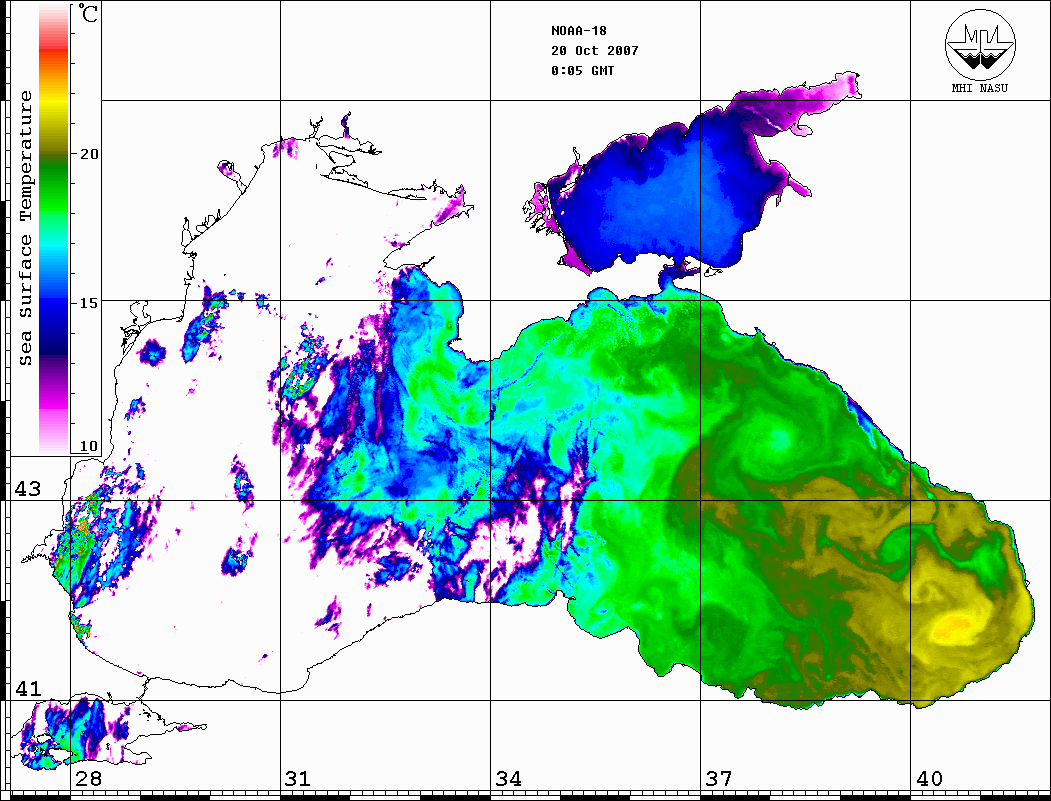Viewport: 1051px width, 801px height.
Task: Click the '10' legend tick value
Action: pos(89,446)
